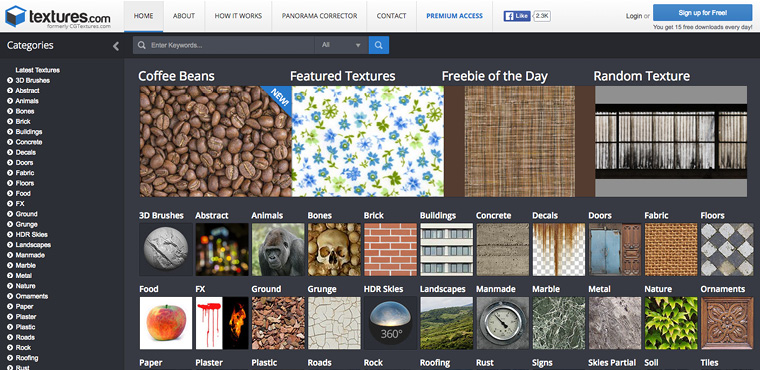
Task: Select Landscapes in the sidebar
Action: tap(33, 245)
